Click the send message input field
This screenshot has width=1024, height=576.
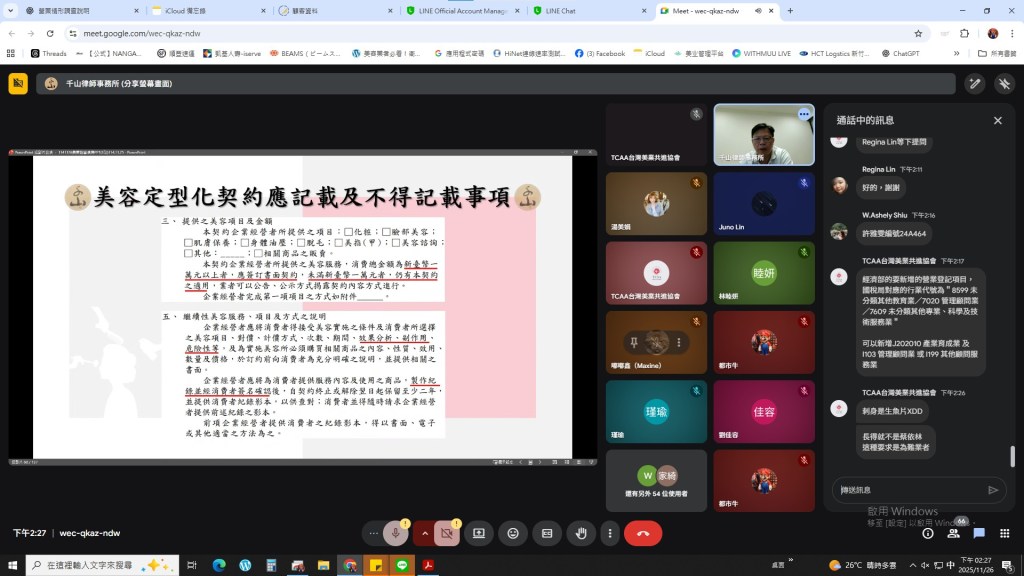pos(905,490)
